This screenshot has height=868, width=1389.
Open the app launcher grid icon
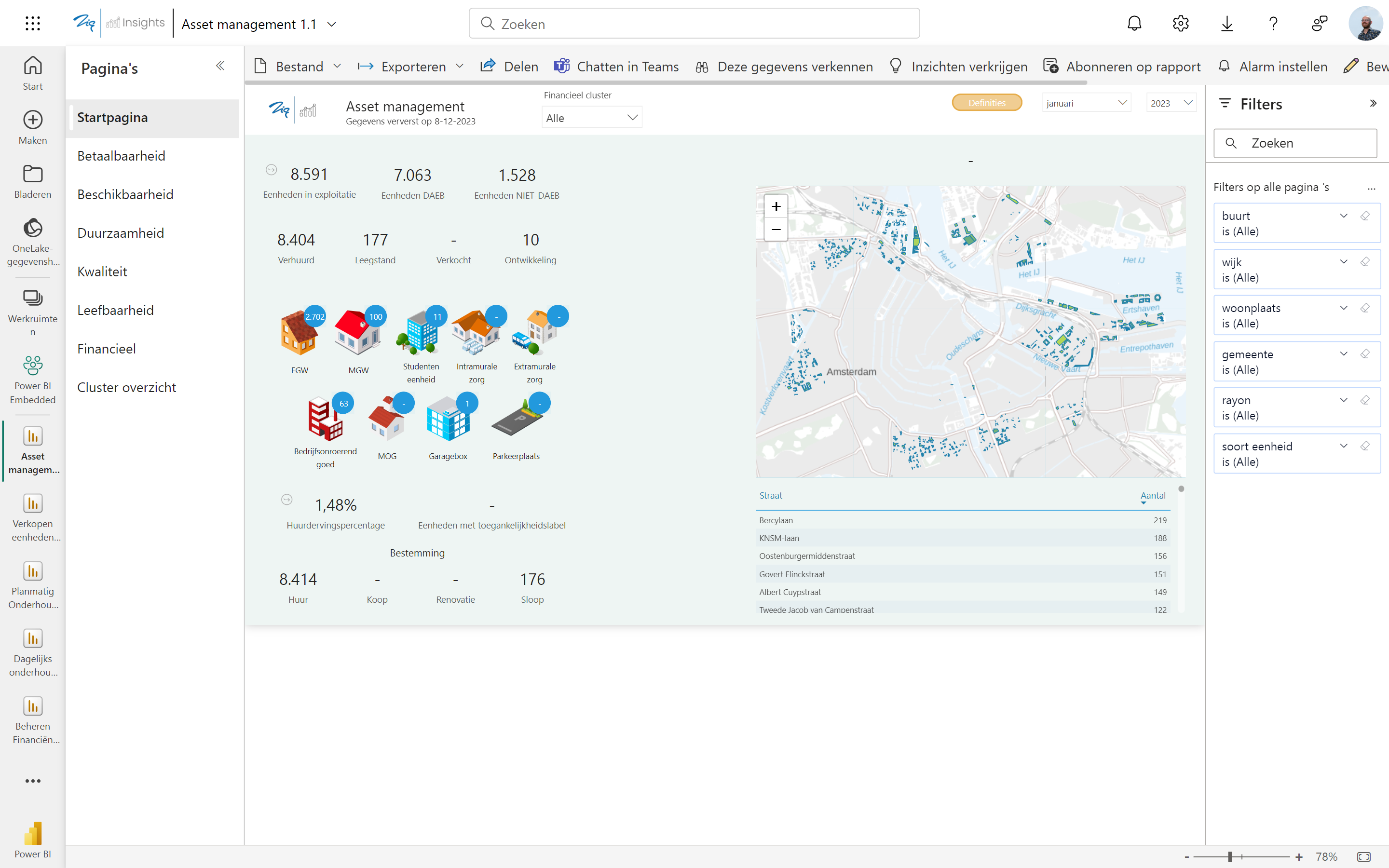point(33,24)
